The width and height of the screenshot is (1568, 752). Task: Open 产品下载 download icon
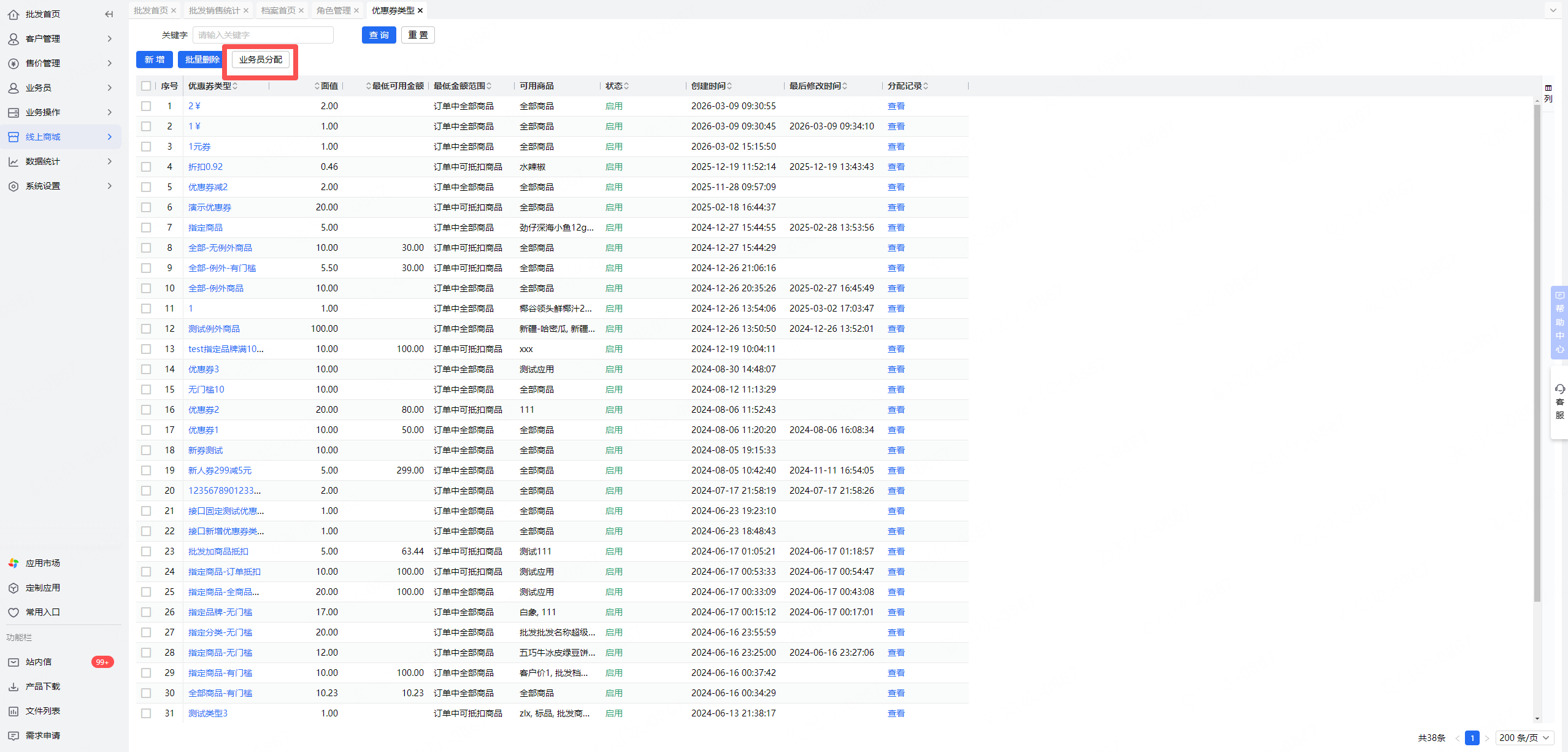pyautogui.click(x=13, y=686)
